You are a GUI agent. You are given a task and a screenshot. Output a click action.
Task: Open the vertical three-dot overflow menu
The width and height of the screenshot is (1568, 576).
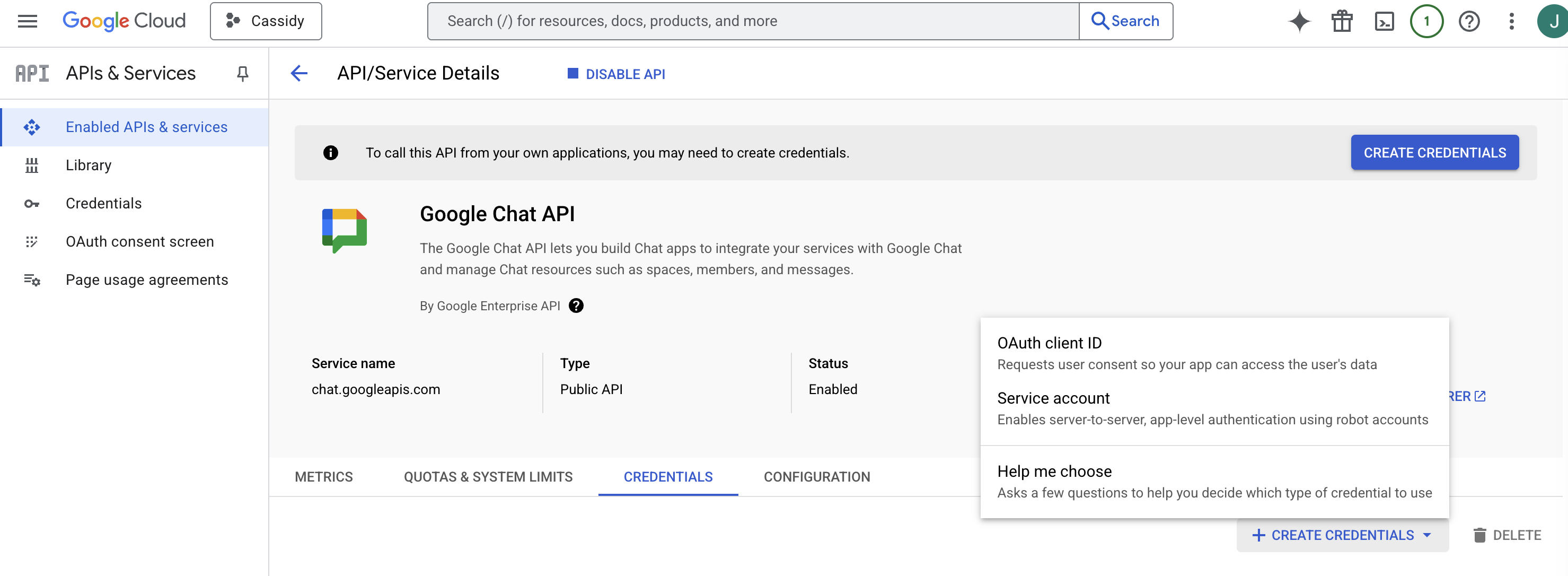point(1512,21)
